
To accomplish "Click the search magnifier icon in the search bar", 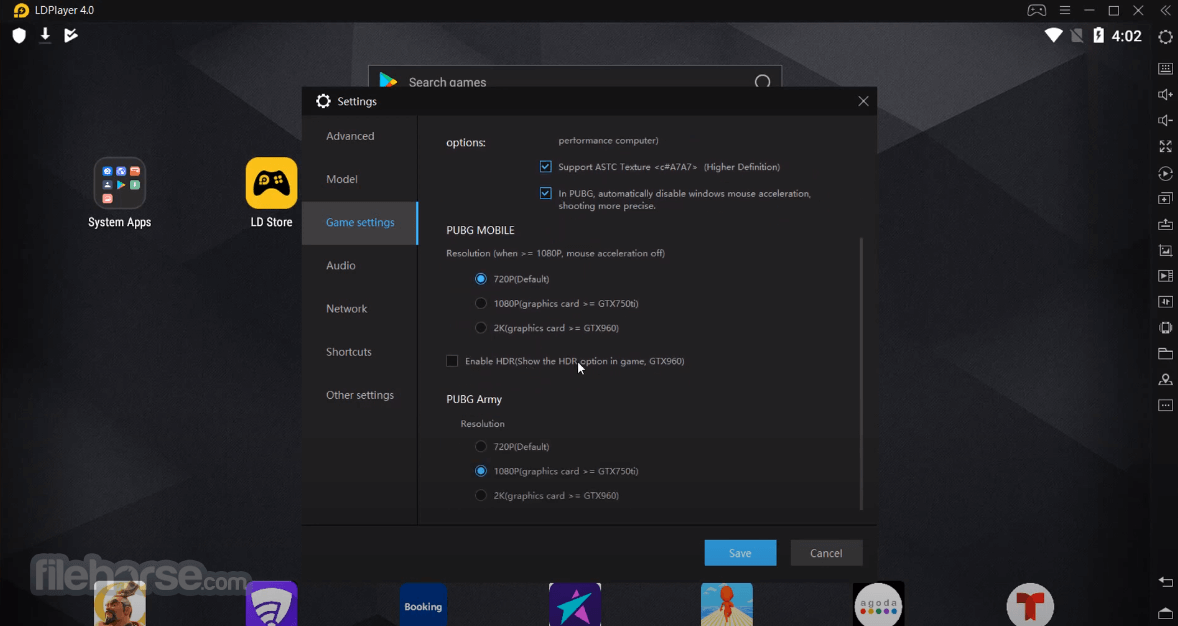I will (763, 82).
